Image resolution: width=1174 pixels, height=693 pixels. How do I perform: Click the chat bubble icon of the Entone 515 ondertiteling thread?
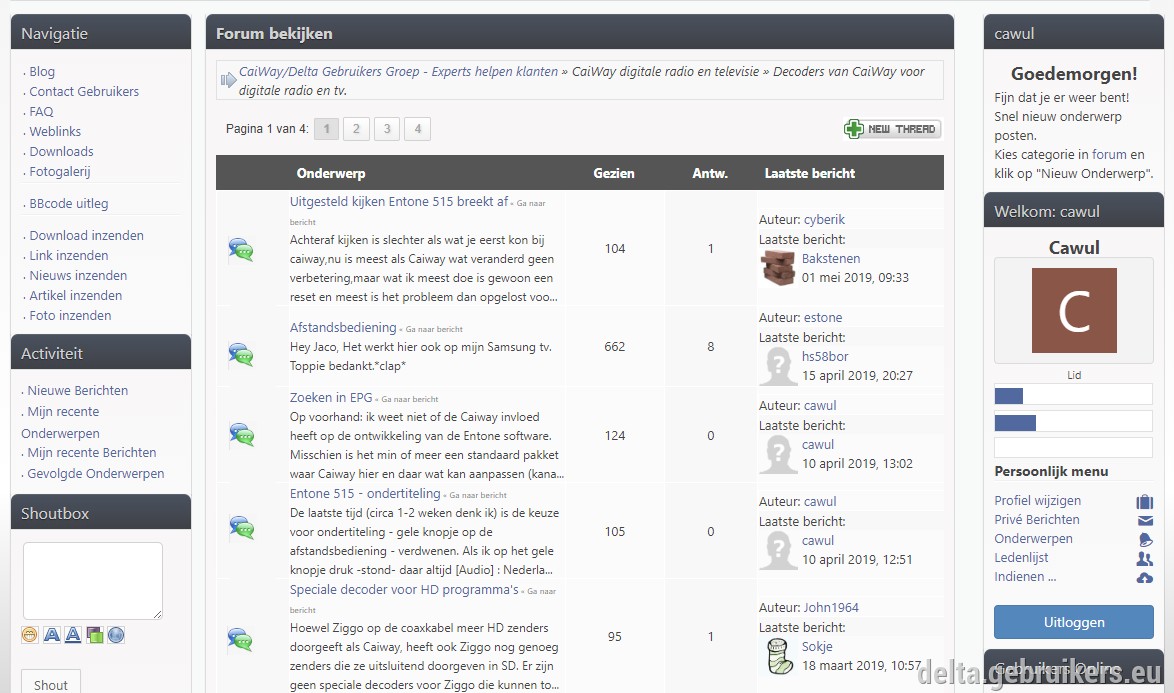tap(241, 527)
